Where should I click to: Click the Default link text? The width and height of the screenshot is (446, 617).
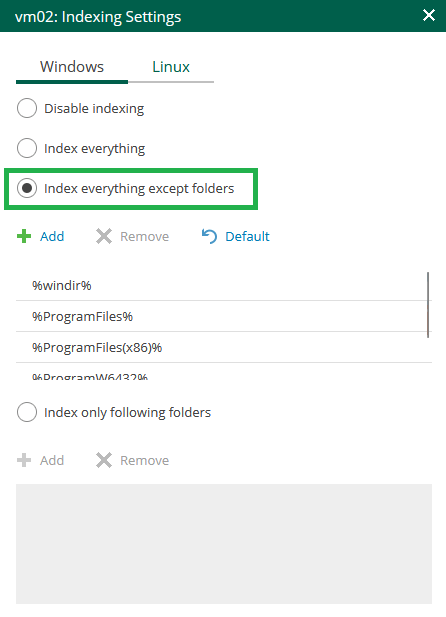point(247,236)
